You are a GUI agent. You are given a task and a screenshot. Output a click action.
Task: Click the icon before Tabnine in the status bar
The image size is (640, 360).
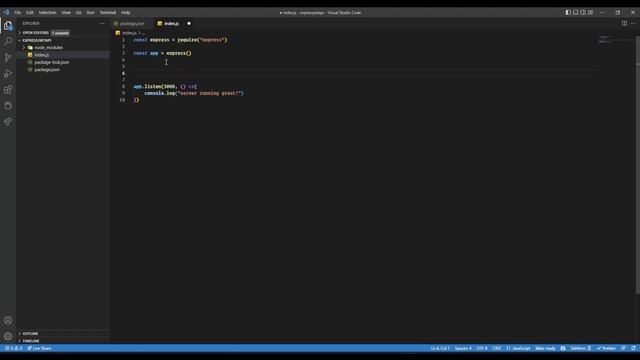(x=563, y=348)
